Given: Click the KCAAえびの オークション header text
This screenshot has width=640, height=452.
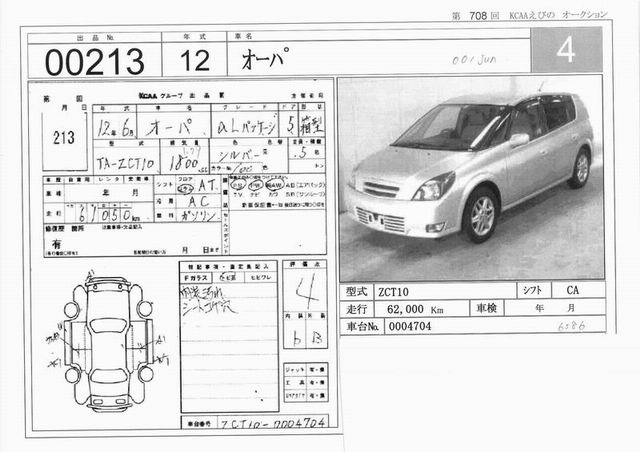Looking at the screenshot, I should pos(558,15).
